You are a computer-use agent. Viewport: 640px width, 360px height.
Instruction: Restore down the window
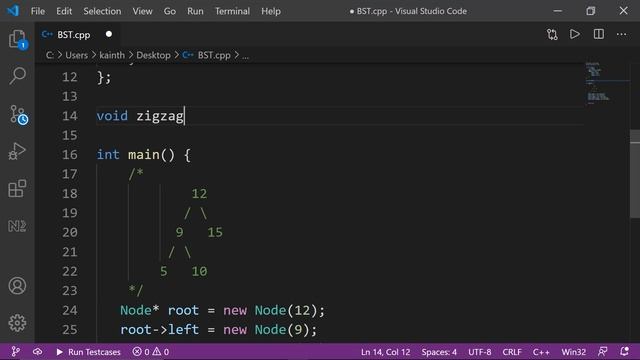tap(590, 11)
